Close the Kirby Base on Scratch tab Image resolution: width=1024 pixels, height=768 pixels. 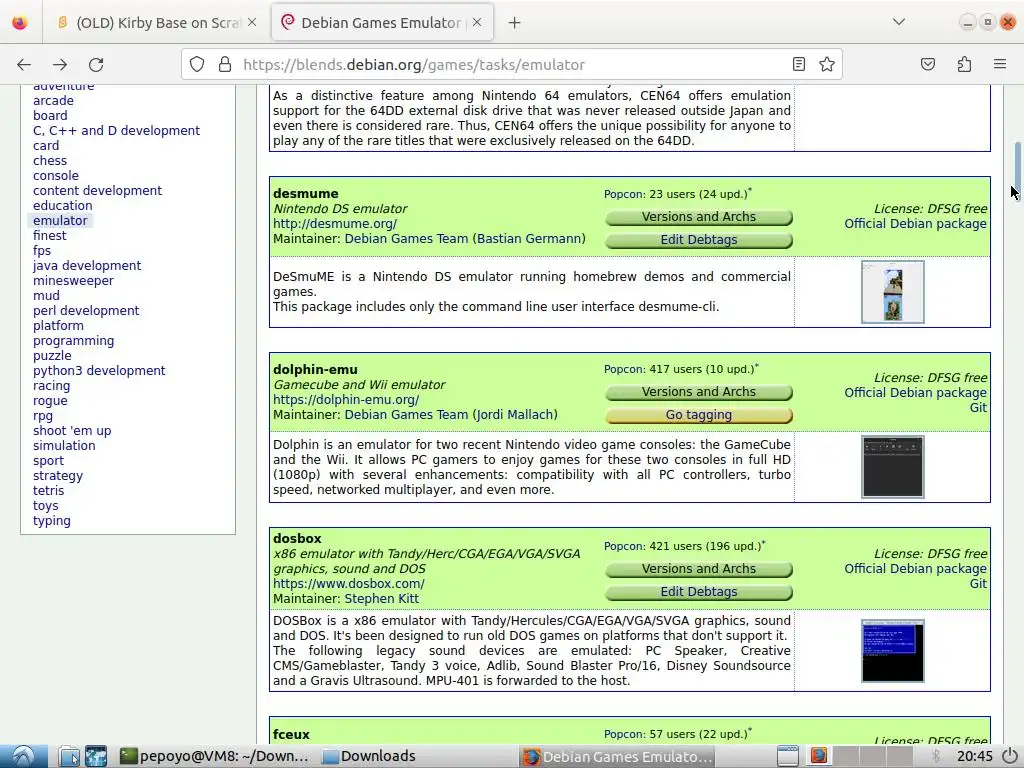coord(252,23)
